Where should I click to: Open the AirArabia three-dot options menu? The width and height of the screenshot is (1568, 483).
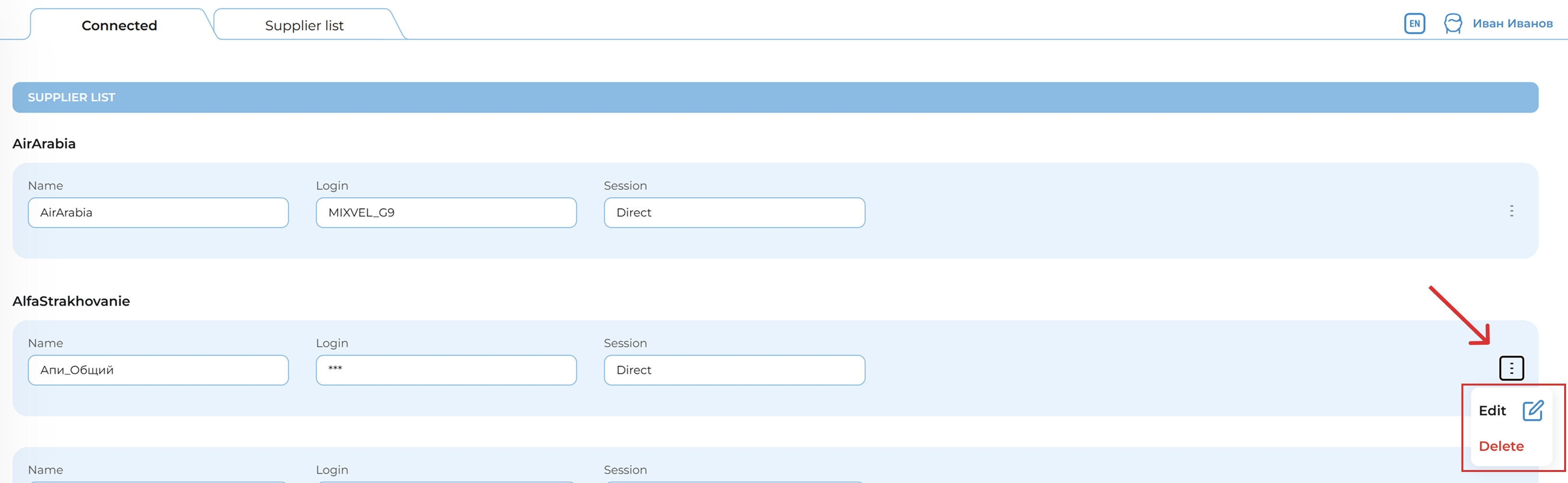[x=1511, y=211]
